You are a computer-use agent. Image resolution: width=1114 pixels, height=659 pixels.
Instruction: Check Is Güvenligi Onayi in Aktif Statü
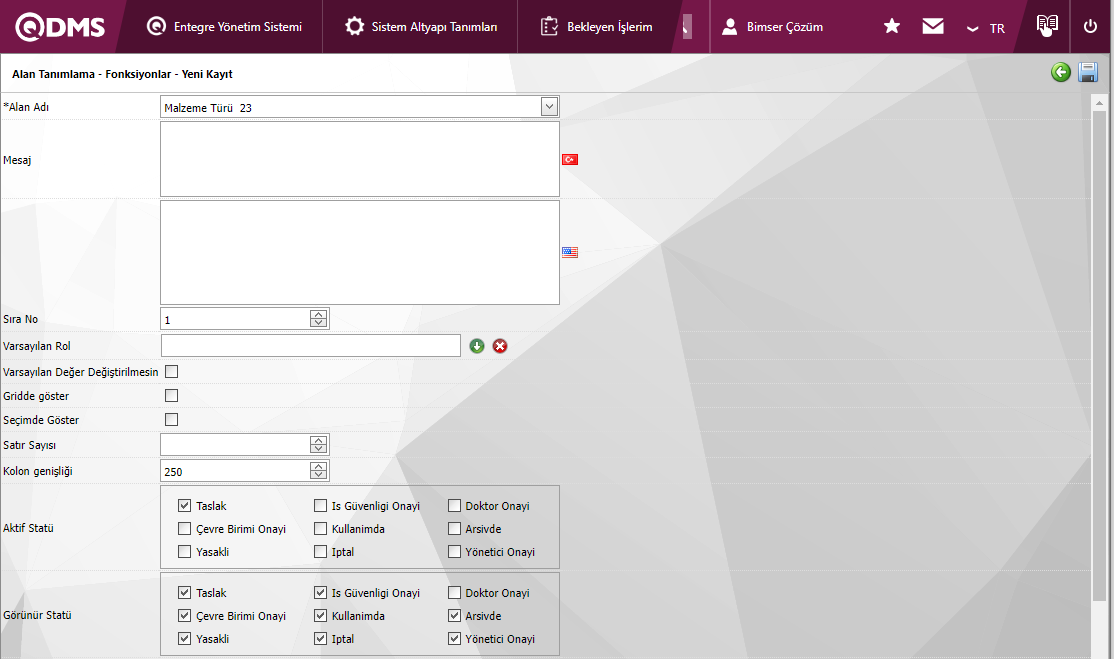[320, 506]
